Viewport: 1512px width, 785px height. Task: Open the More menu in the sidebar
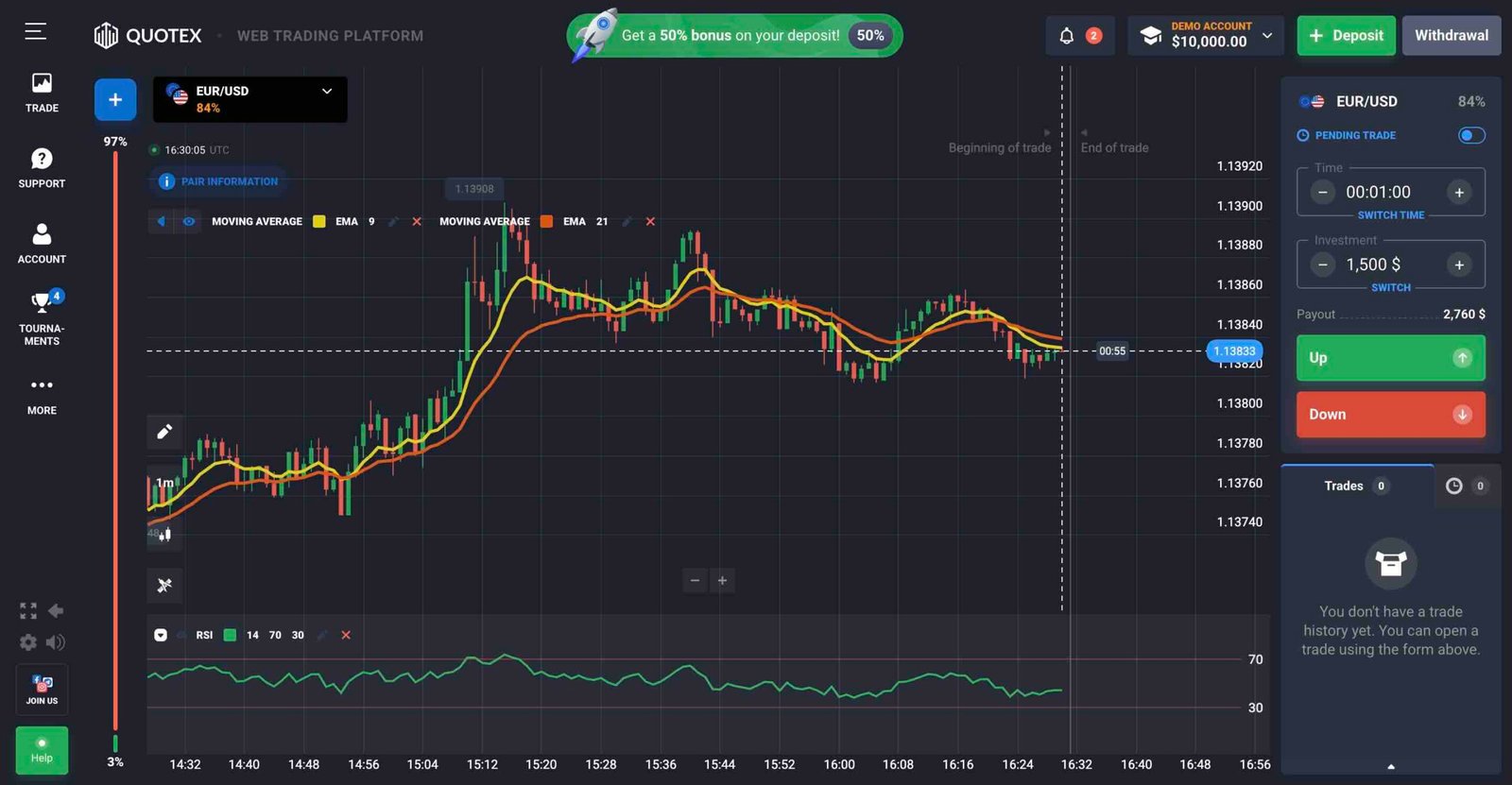coord(42,396)
